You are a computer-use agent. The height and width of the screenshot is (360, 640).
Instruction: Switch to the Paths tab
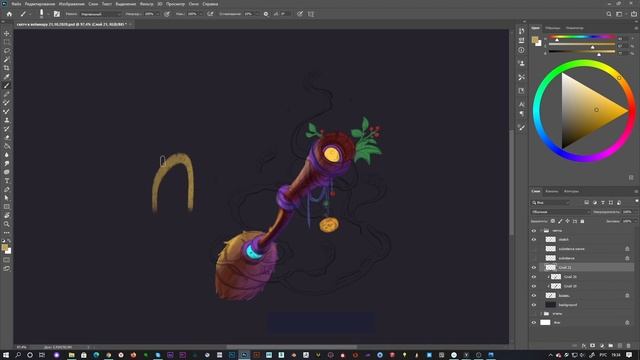(x=571, y=191)
